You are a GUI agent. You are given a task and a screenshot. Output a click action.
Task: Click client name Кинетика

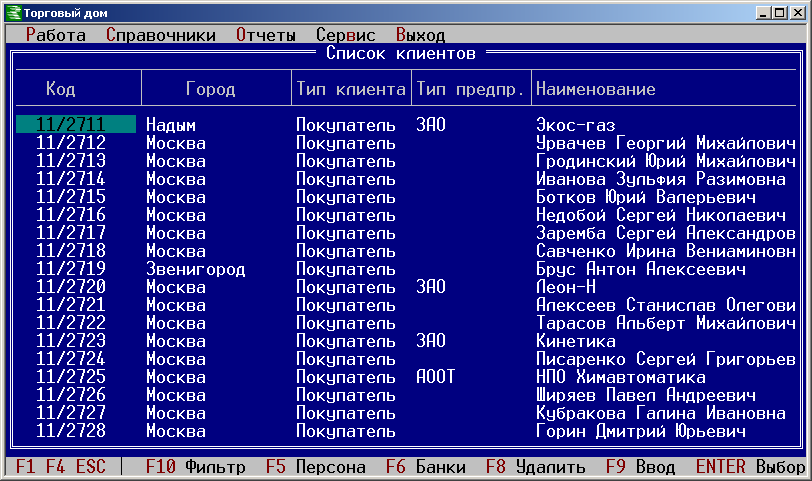576,341
